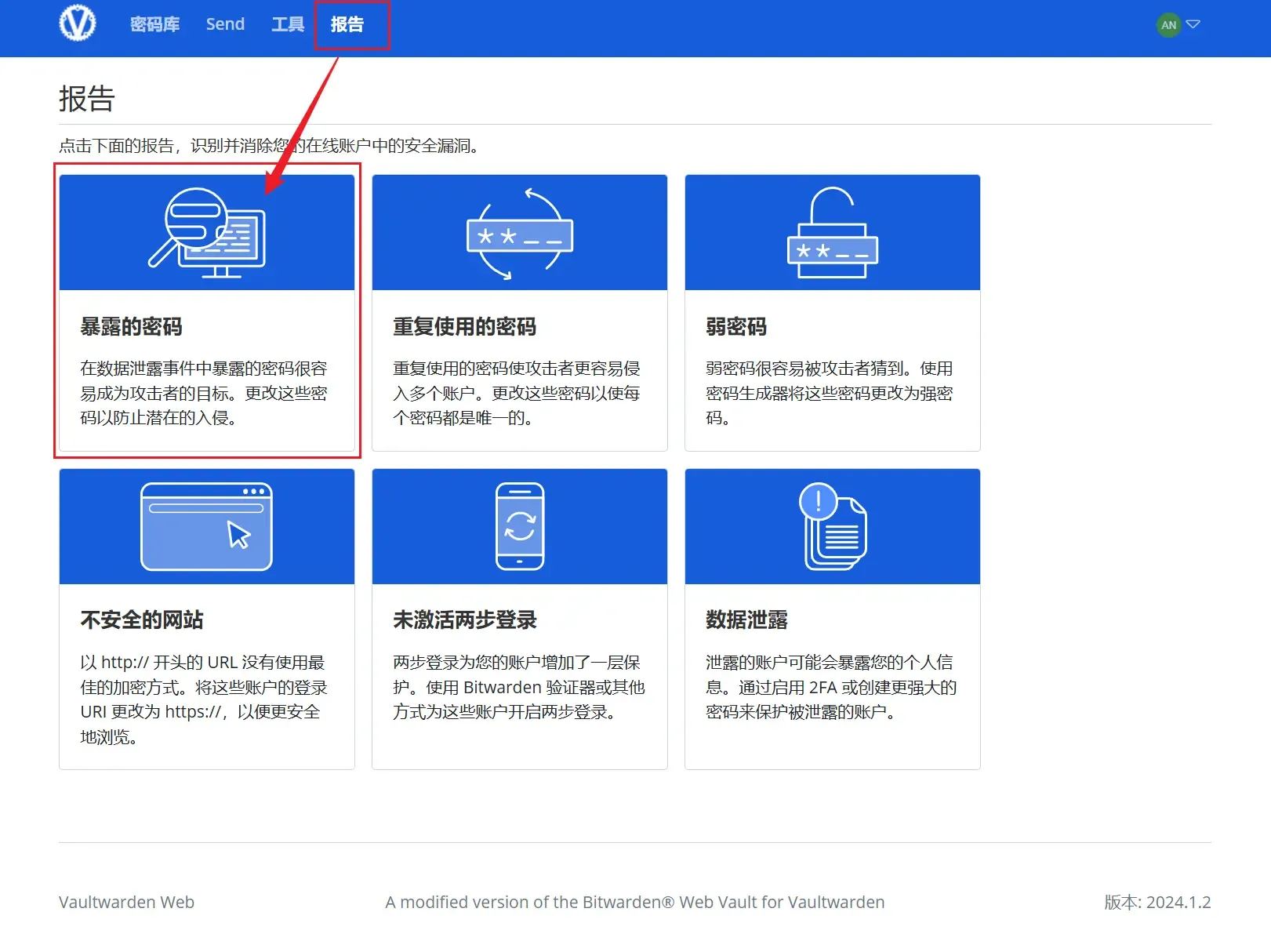Screen dimensions: 1271x952
Task: Open the 未激活两步登录 report title
Action: coord(465,620)
